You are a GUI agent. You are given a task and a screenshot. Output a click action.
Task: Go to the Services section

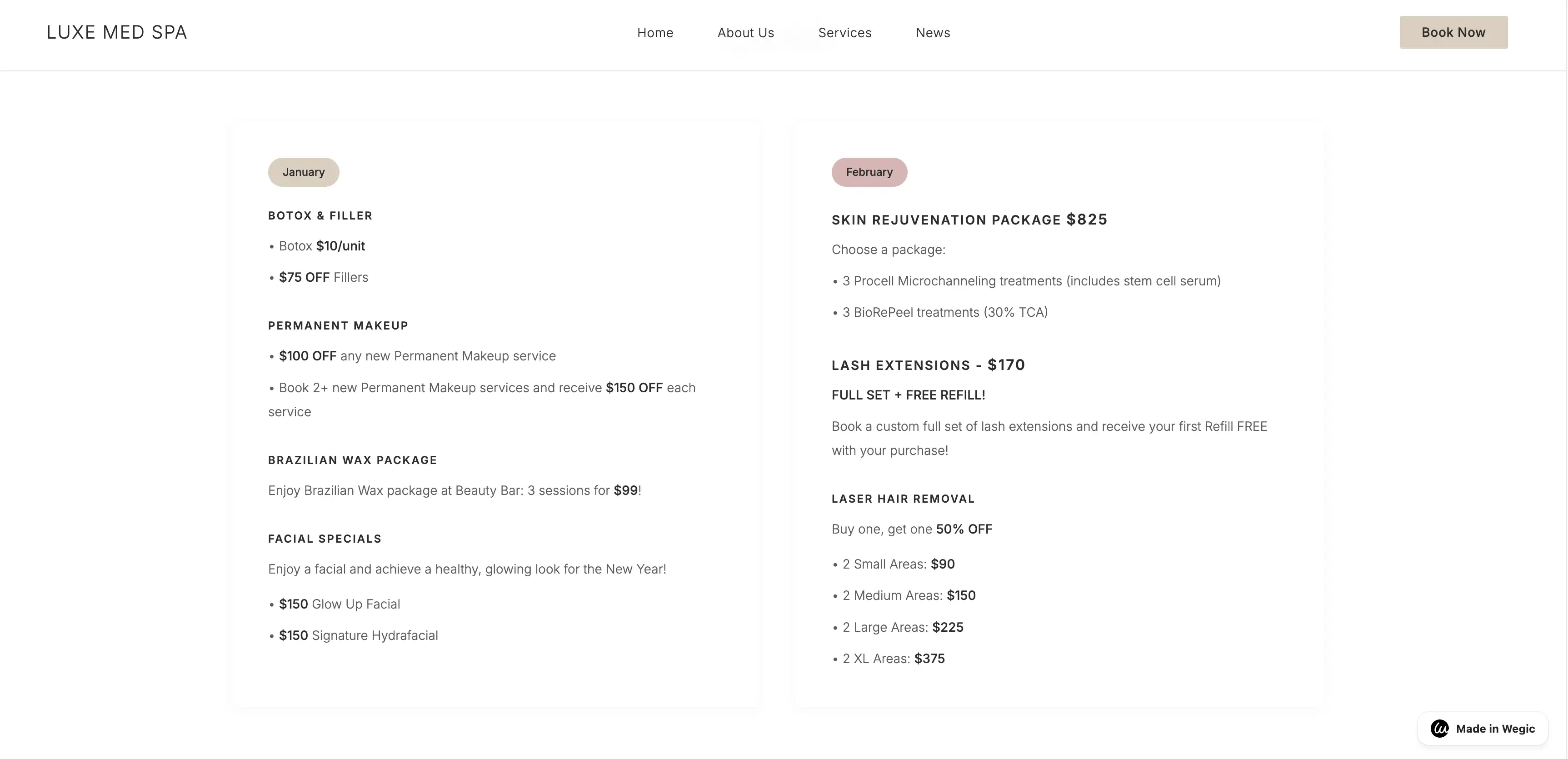(845, 32)
